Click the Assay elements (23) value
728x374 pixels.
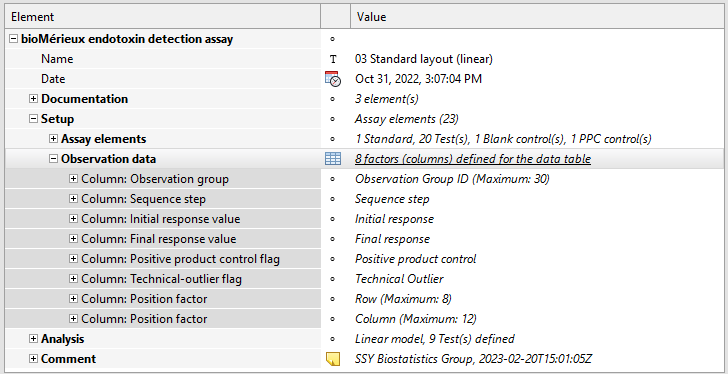pos(407,119)
